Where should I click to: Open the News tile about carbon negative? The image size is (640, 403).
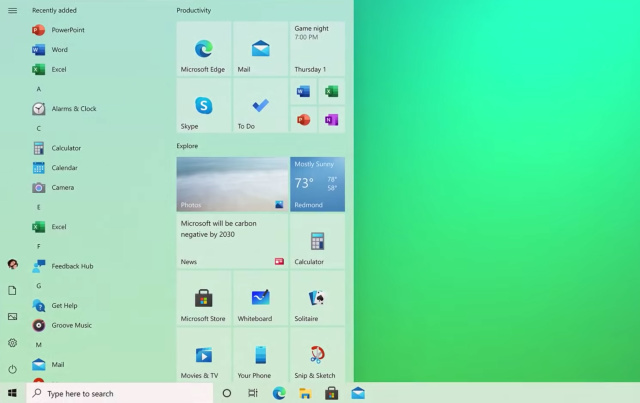coord(232,242)
